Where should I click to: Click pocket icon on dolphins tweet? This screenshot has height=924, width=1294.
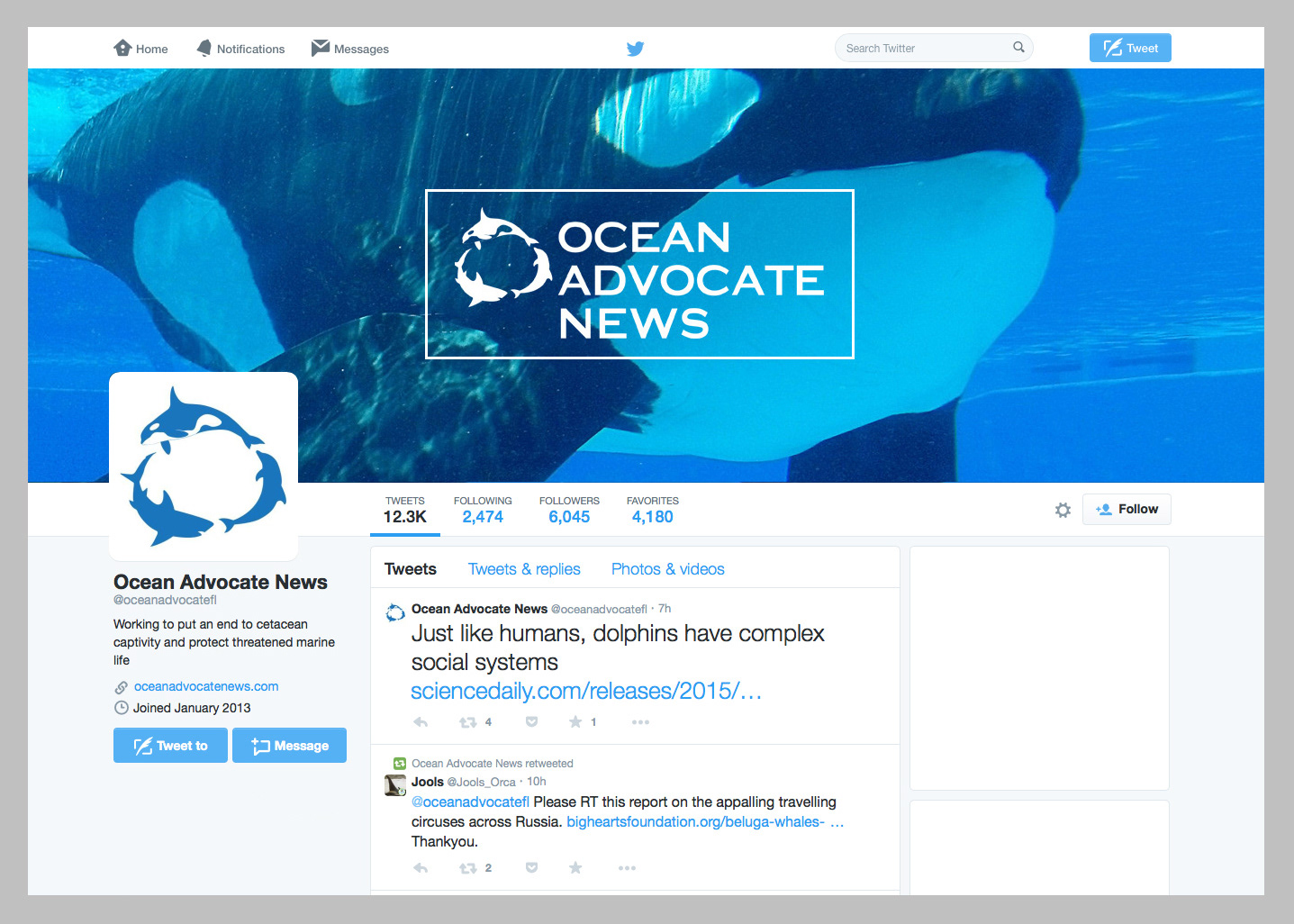(x=531, y=722)
